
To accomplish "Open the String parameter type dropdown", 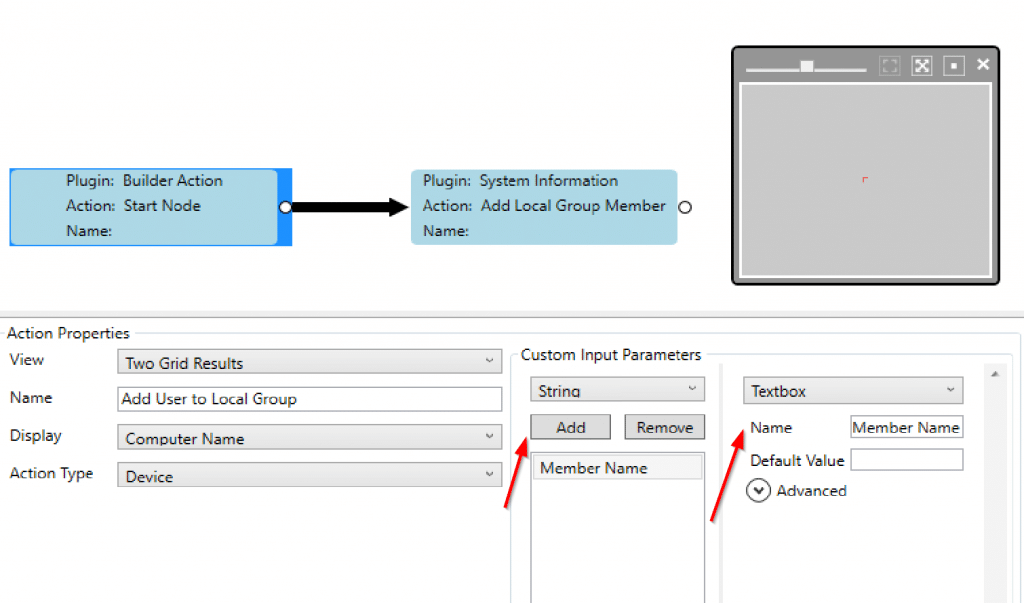I will [x=617, y=390].
